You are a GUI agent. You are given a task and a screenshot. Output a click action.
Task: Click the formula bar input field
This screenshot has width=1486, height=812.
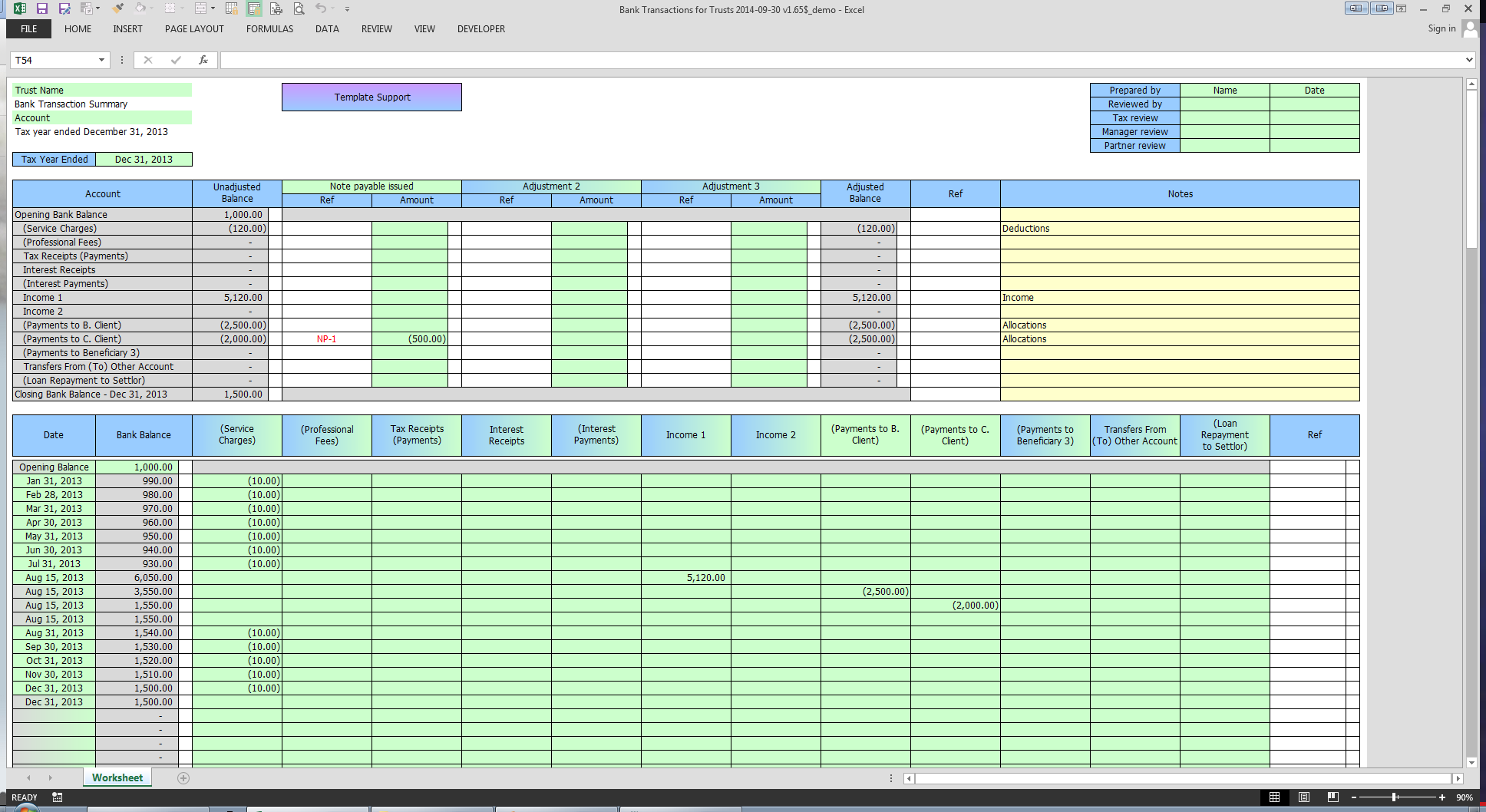pyautogui.click(x=842, y=60)
